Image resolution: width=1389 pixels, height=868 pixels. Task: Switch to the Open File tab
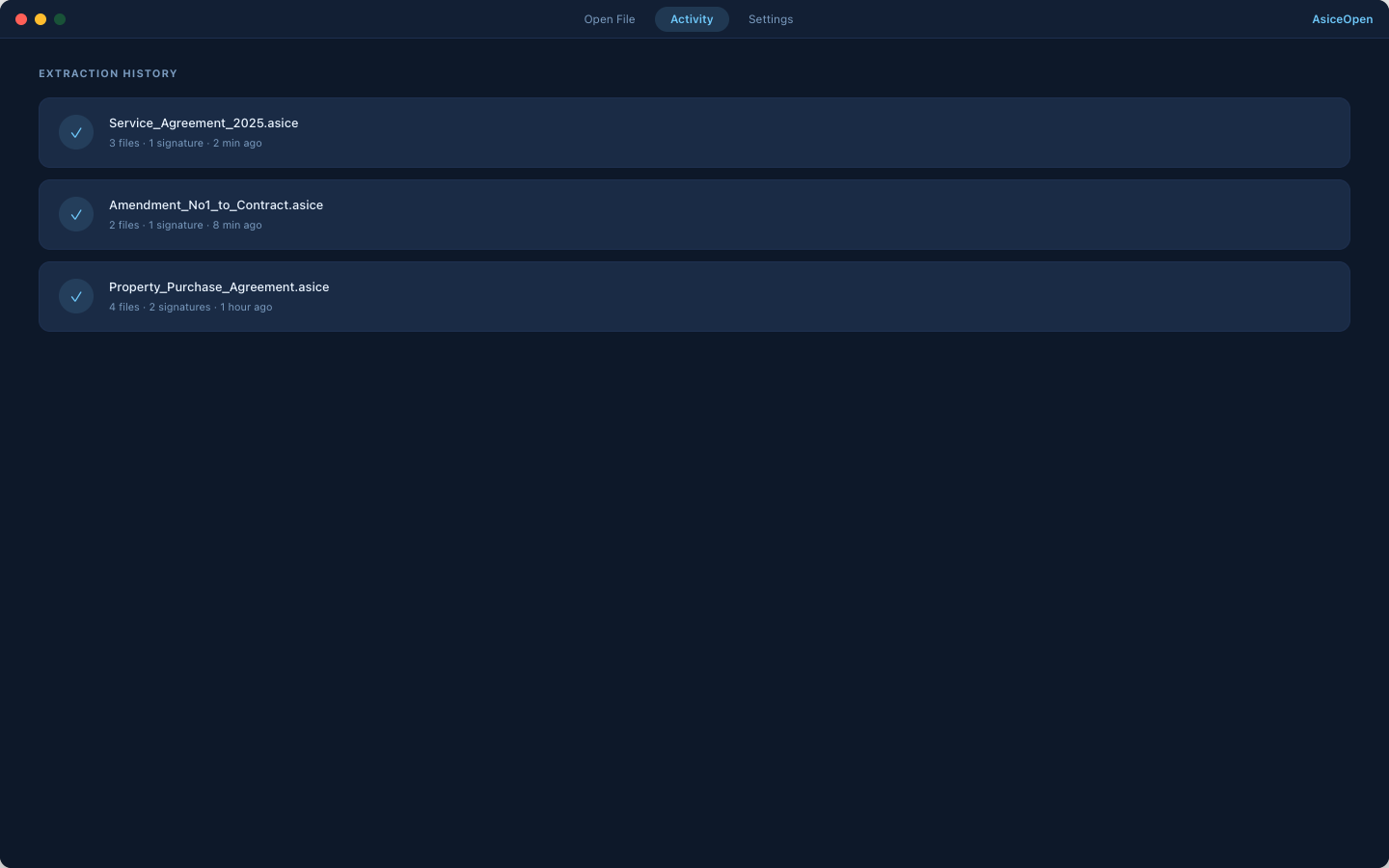tap(609, 19)
